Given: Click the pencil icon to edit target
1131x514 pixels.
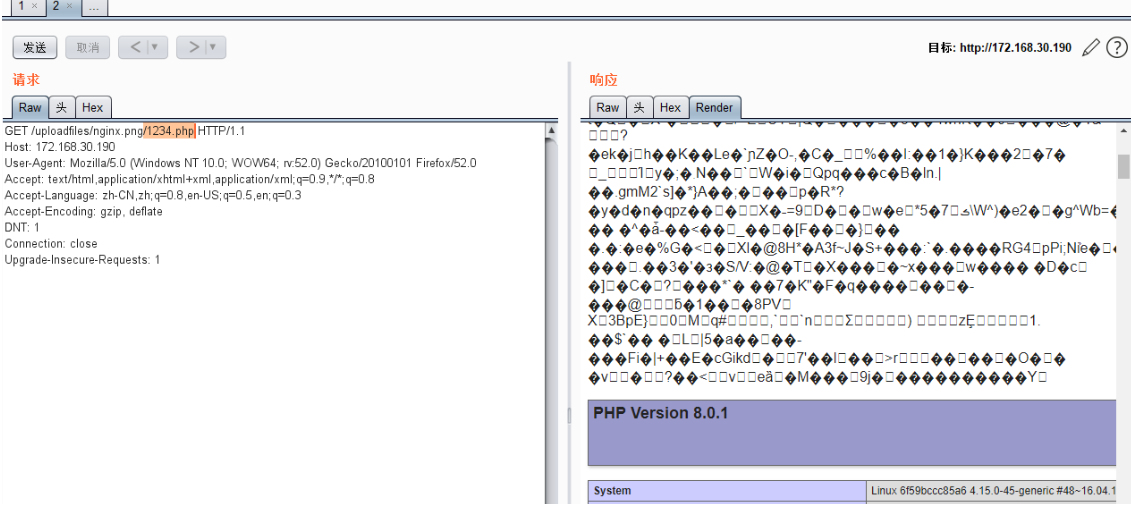Looking at the screenshot, I should pos(1091,48).
